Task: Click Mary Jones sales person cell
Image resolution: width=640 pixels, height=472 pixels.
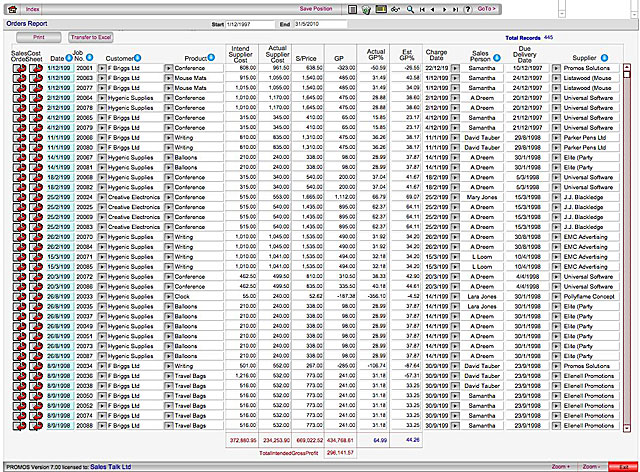Action: pos(482,197)
